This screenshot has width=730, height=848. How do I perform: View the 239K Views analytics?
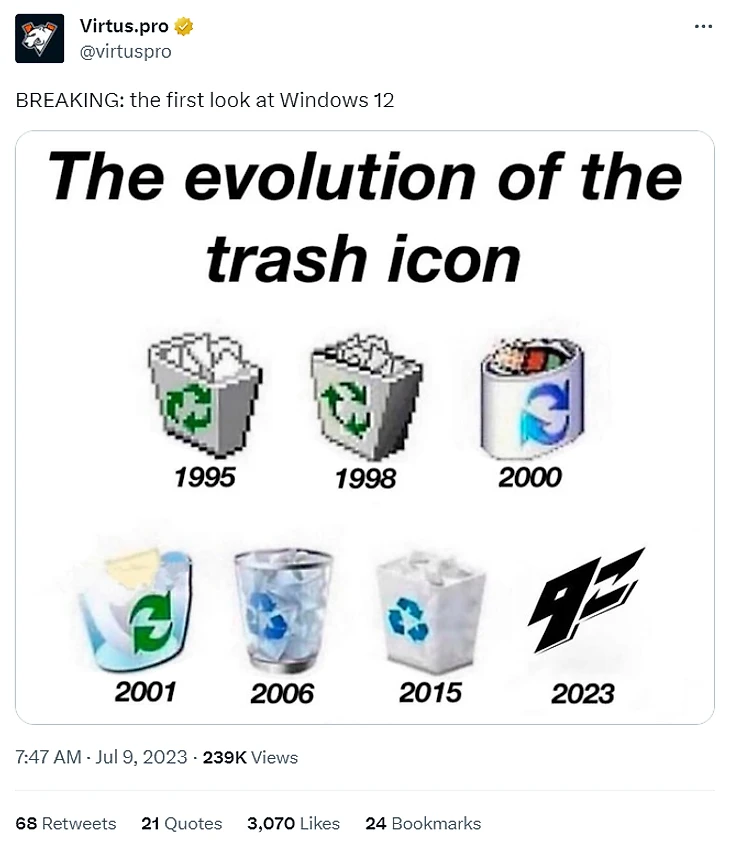pyautogui.click(x=250, y=757)
